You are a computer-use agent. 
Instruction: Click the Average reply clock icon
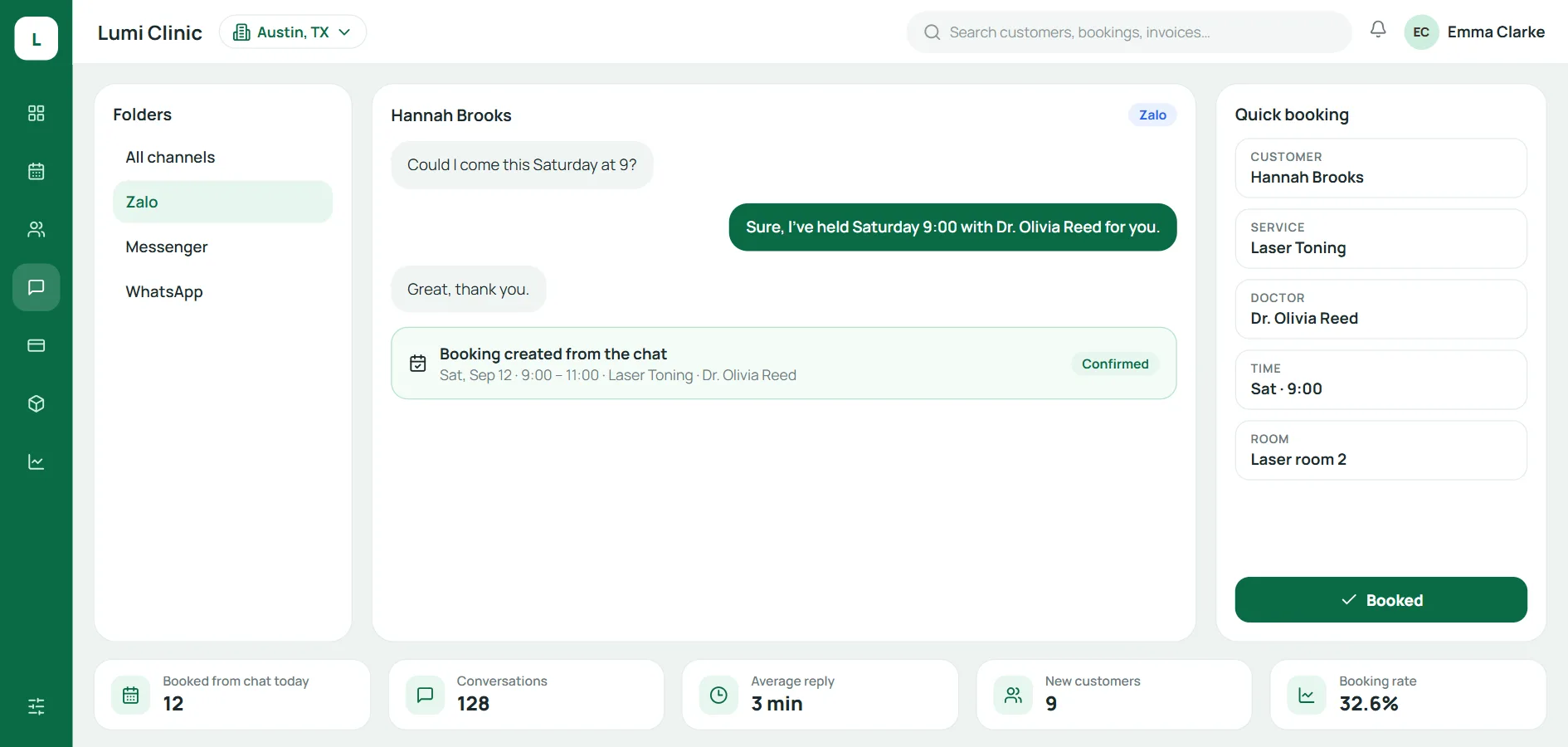[x=718, y=695]
